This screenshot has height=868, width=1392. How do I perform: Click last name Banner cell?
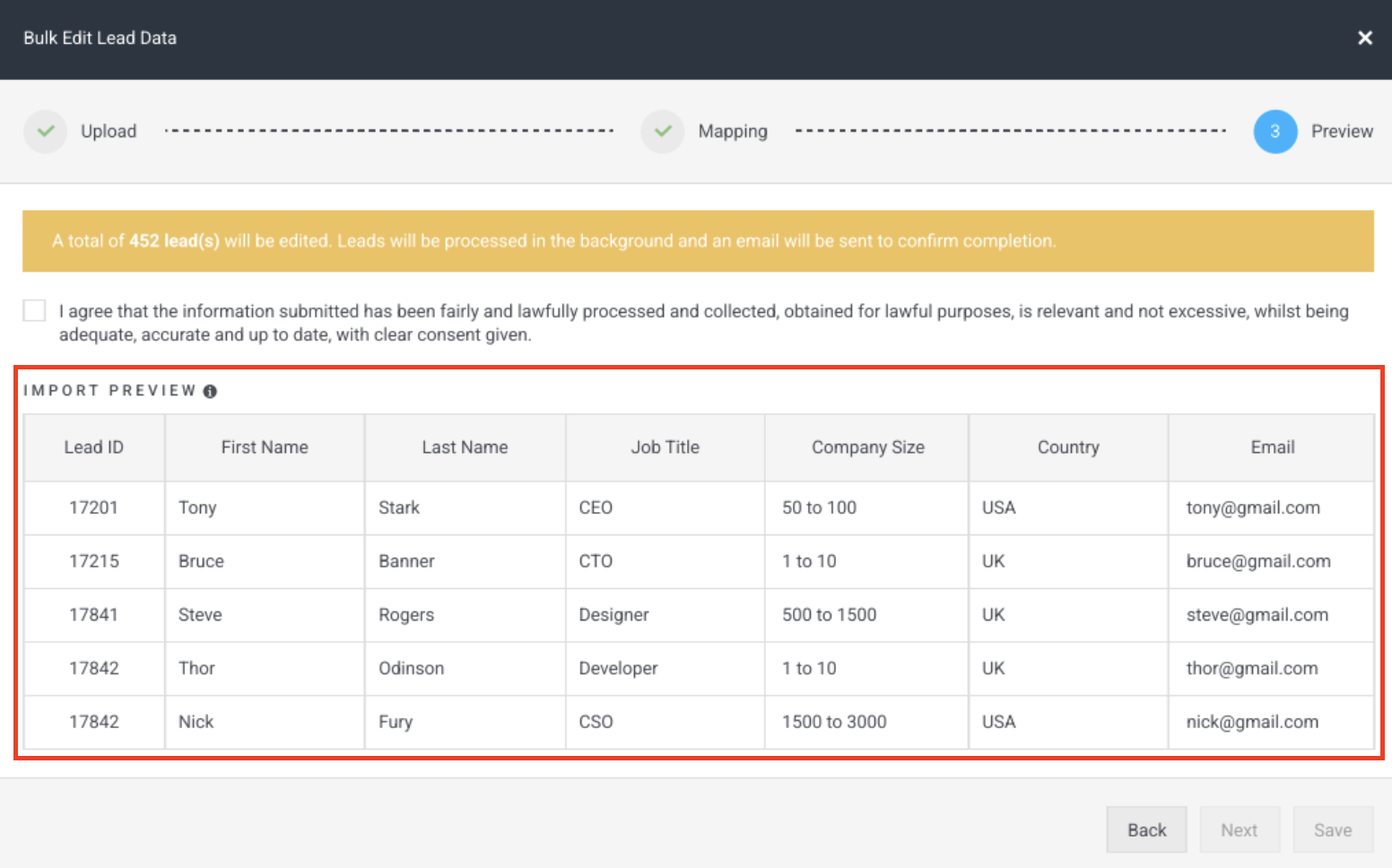465,561
